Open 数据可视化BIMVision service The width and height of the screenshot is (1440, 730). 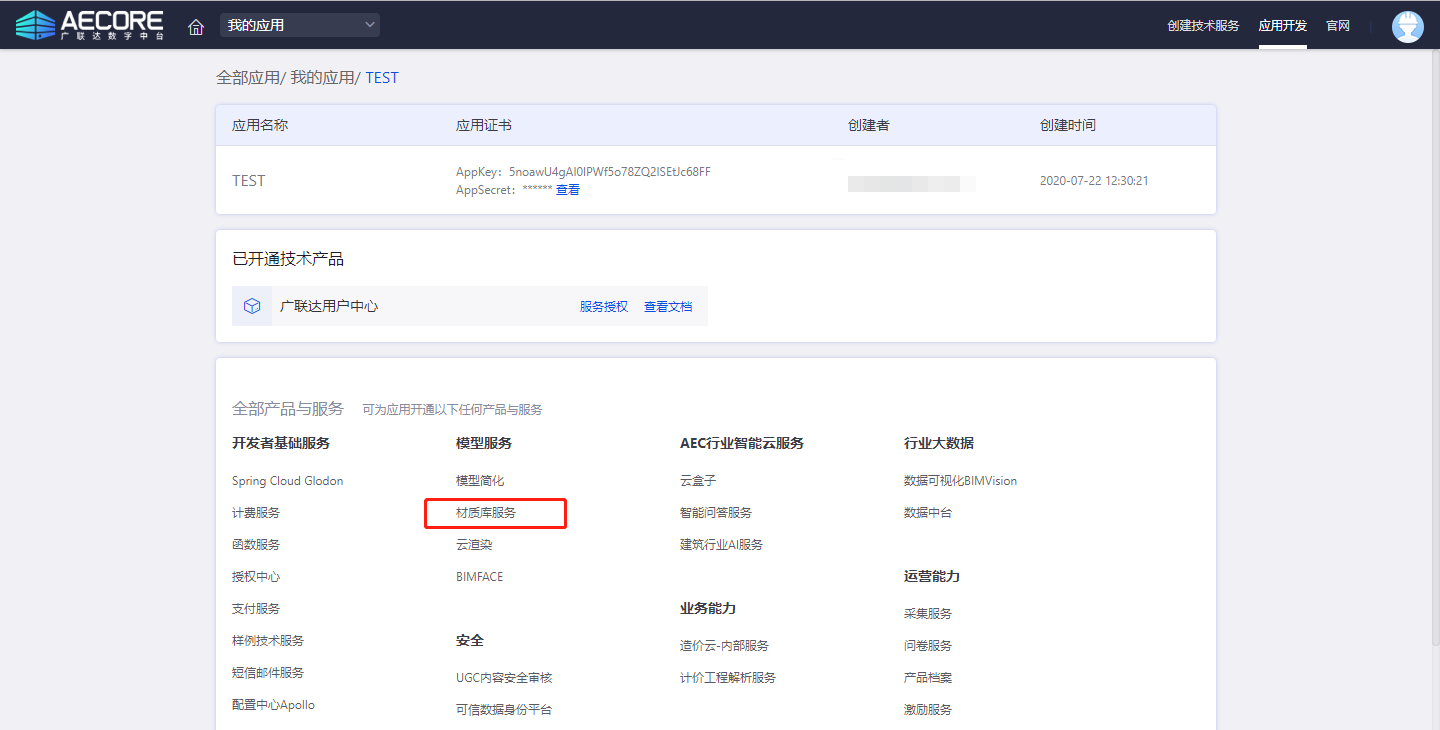click(x=960, y=481)
